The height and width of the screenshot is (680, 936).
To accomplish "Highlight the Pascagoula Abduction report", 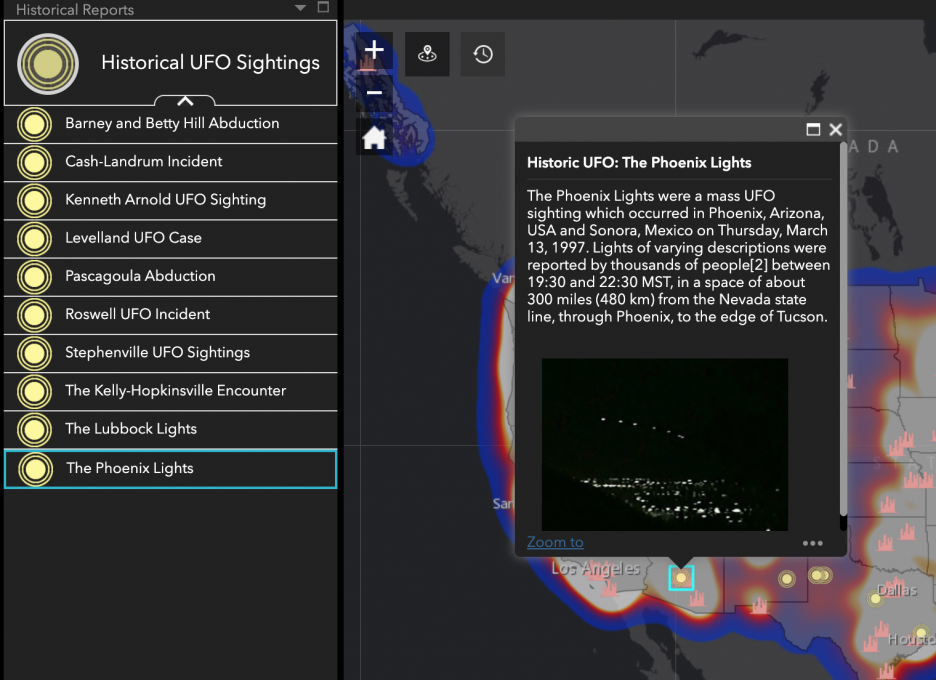I will click(140, 277).
